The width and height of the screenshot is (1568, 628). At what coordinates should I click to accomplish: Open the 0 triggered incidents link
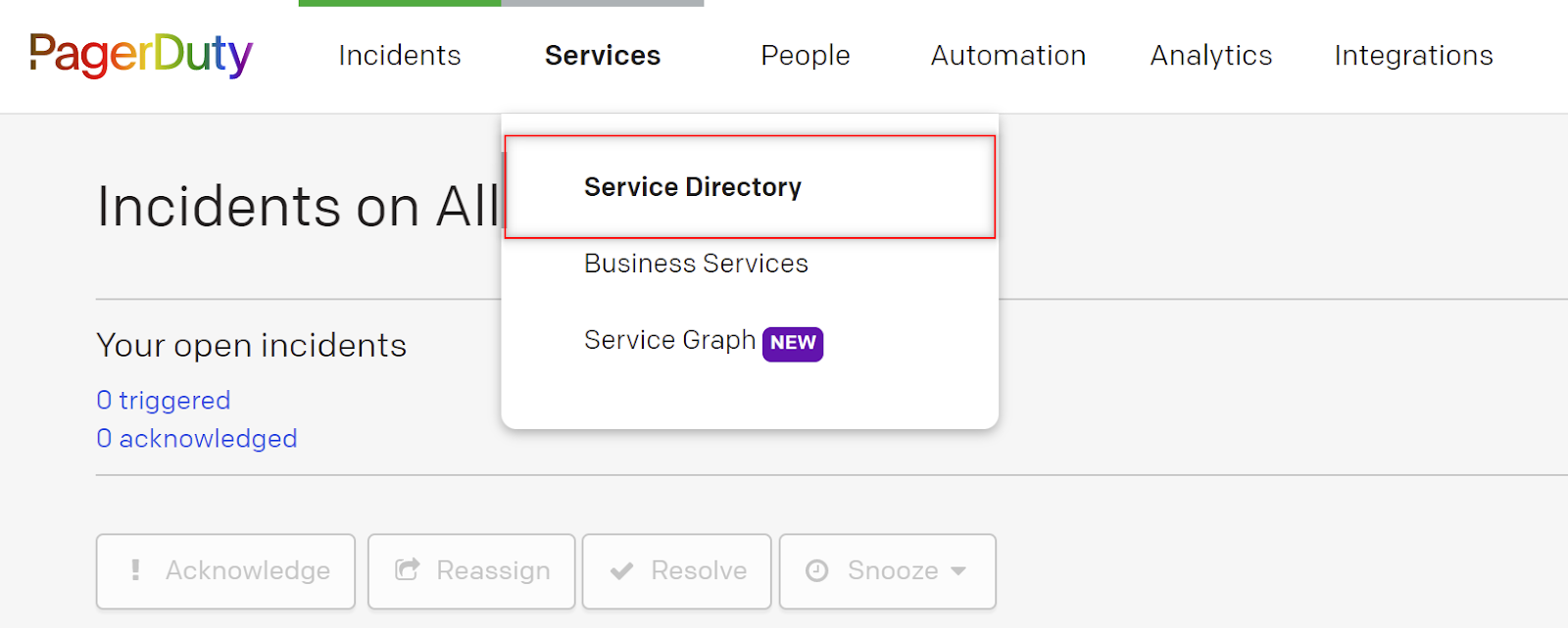click(163, 400)
